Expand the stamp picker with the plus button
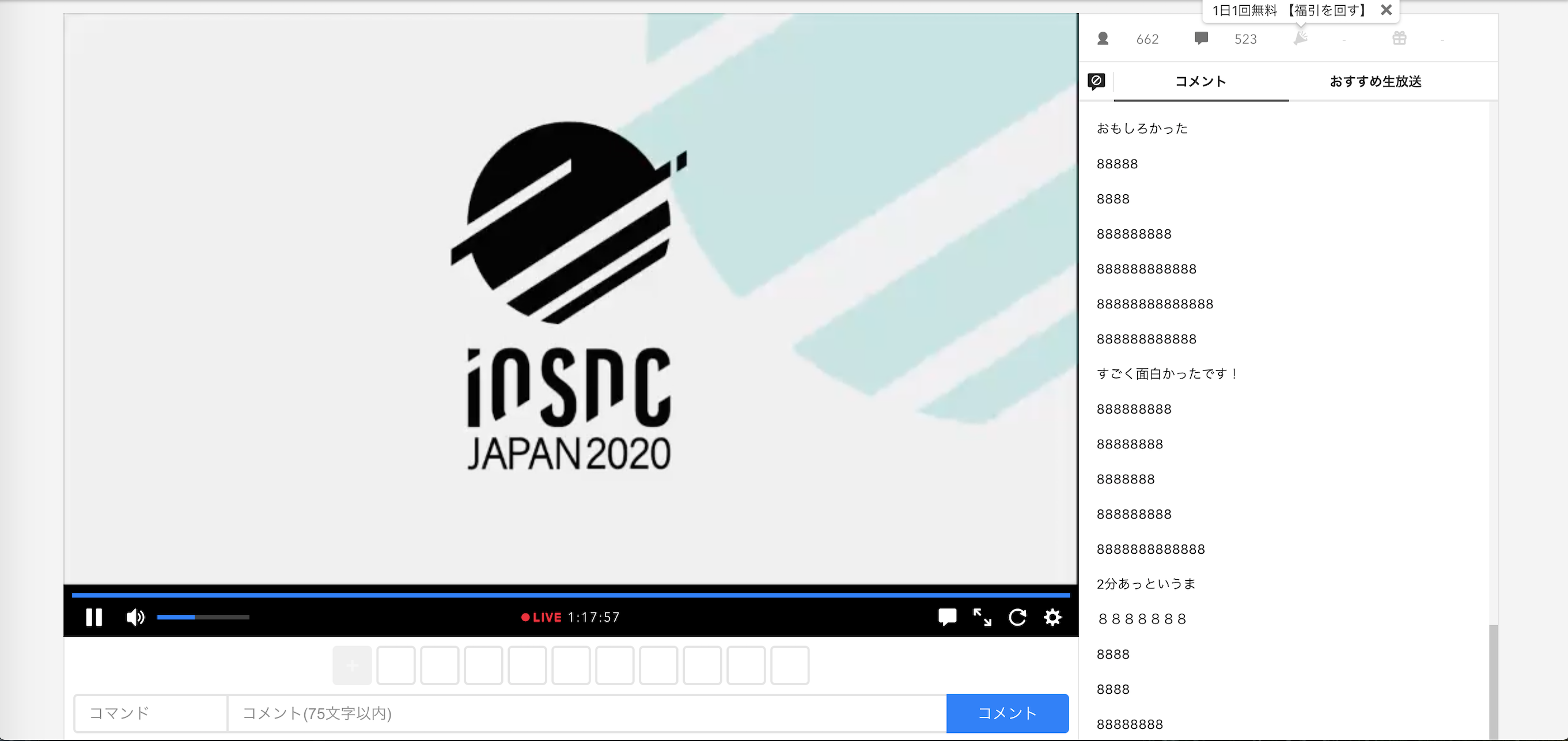This screenshot has width=1568, height=741. [352, 665]
